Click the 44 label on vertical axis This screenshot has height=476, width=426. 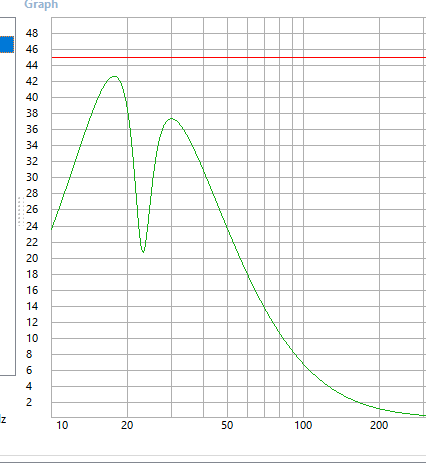coord(32,65)
